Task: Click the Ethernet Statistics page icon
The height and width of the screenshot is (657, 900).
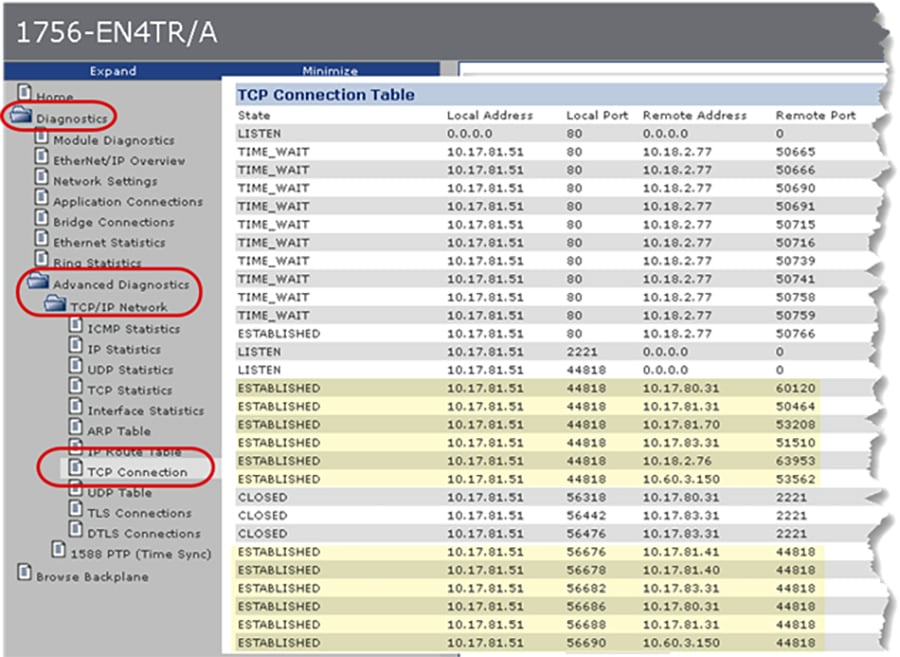Action: 41,239
